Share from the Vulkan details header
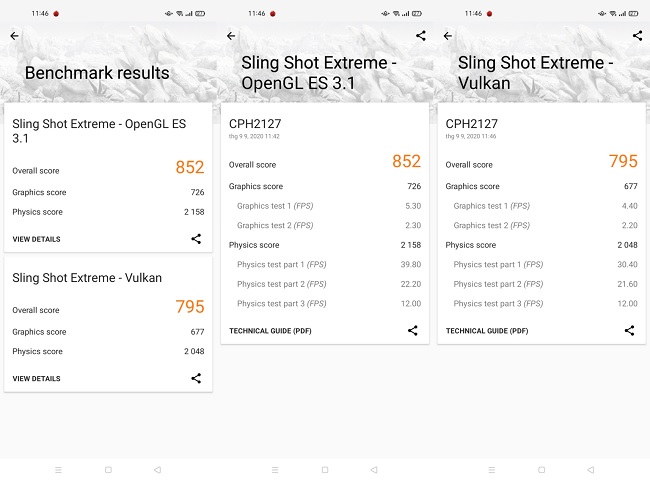Screen dimensions: 650x481 coord(637,36)
